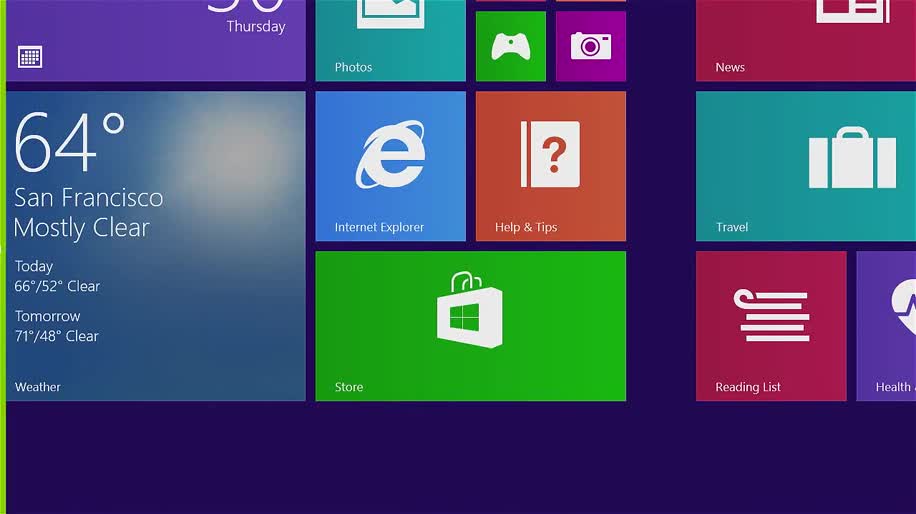Click the Internet Explorer label text
Viewport: 916px width, 514px height.
click(379, 227)
